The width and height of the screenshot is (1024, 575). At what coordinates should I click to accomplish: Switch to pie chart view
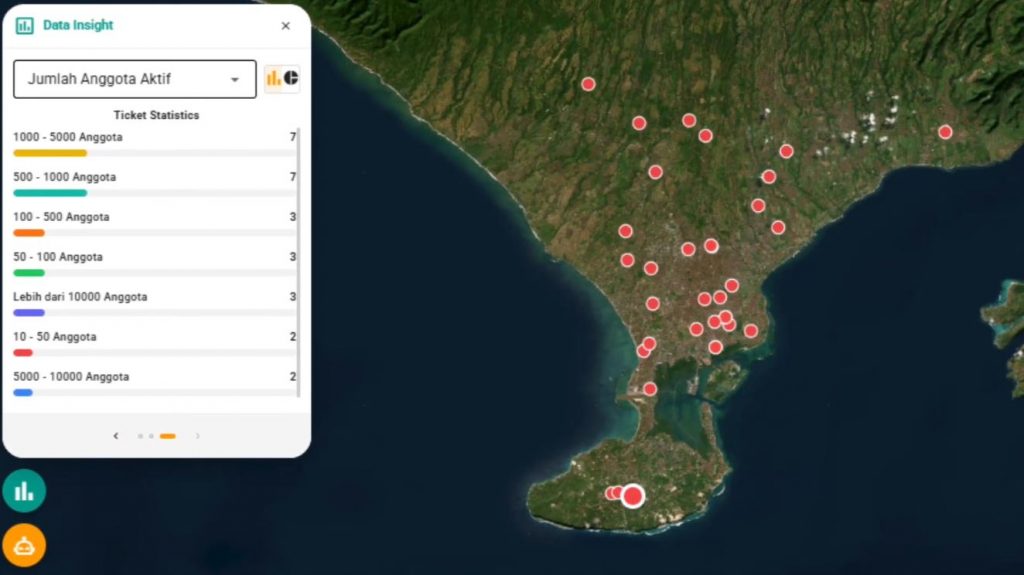tap(291, 78)
